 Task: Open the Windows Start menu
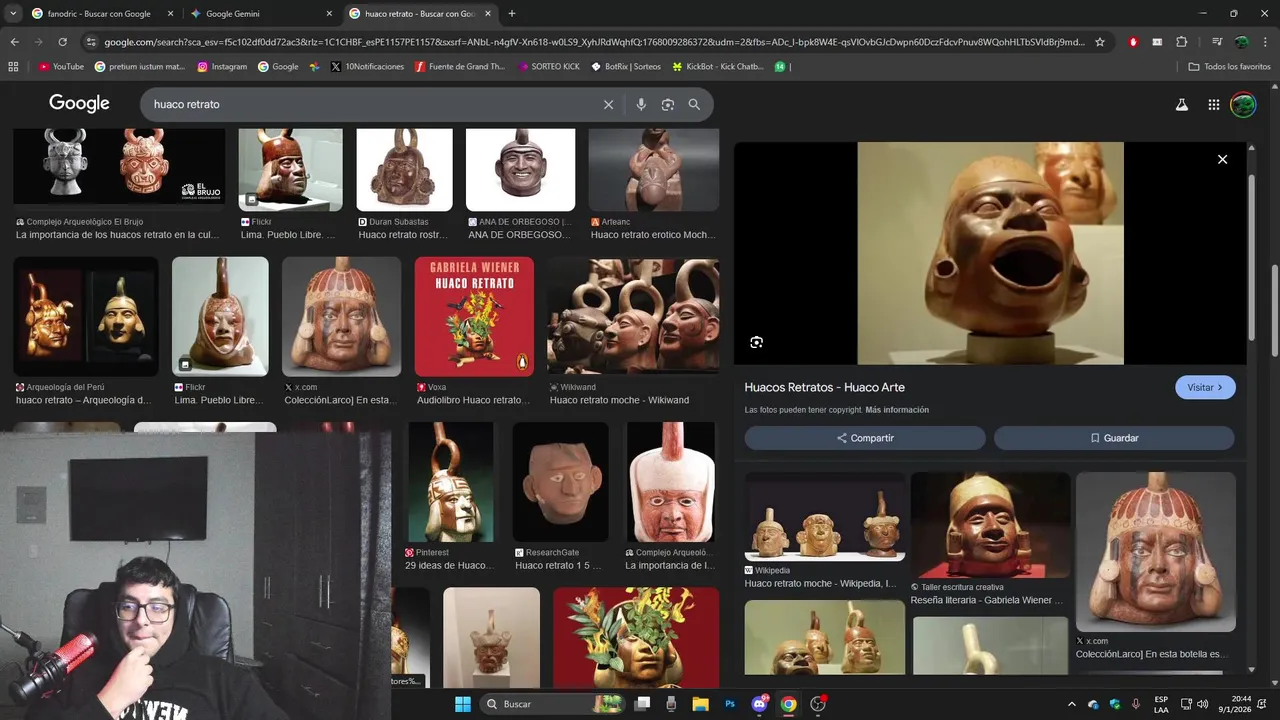click(x=463, y=704)
